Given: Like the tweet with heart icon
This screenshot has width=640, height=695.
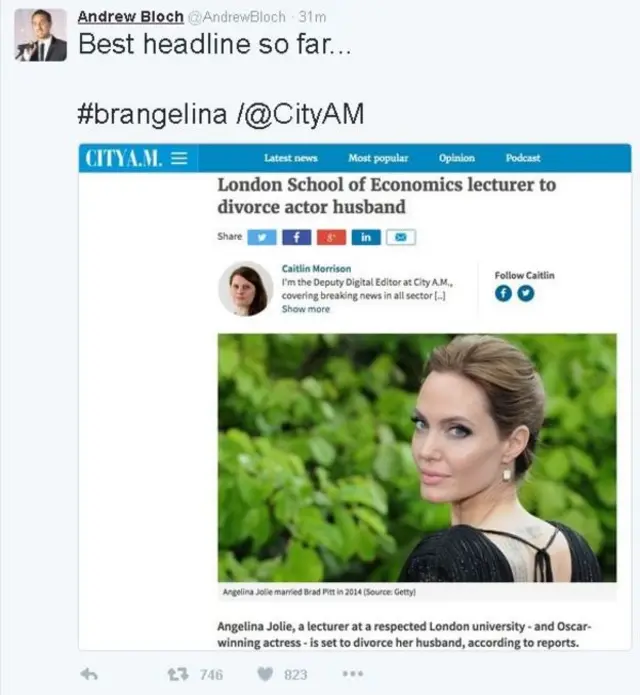Looking at the screenshot, I should click(265, 674).
